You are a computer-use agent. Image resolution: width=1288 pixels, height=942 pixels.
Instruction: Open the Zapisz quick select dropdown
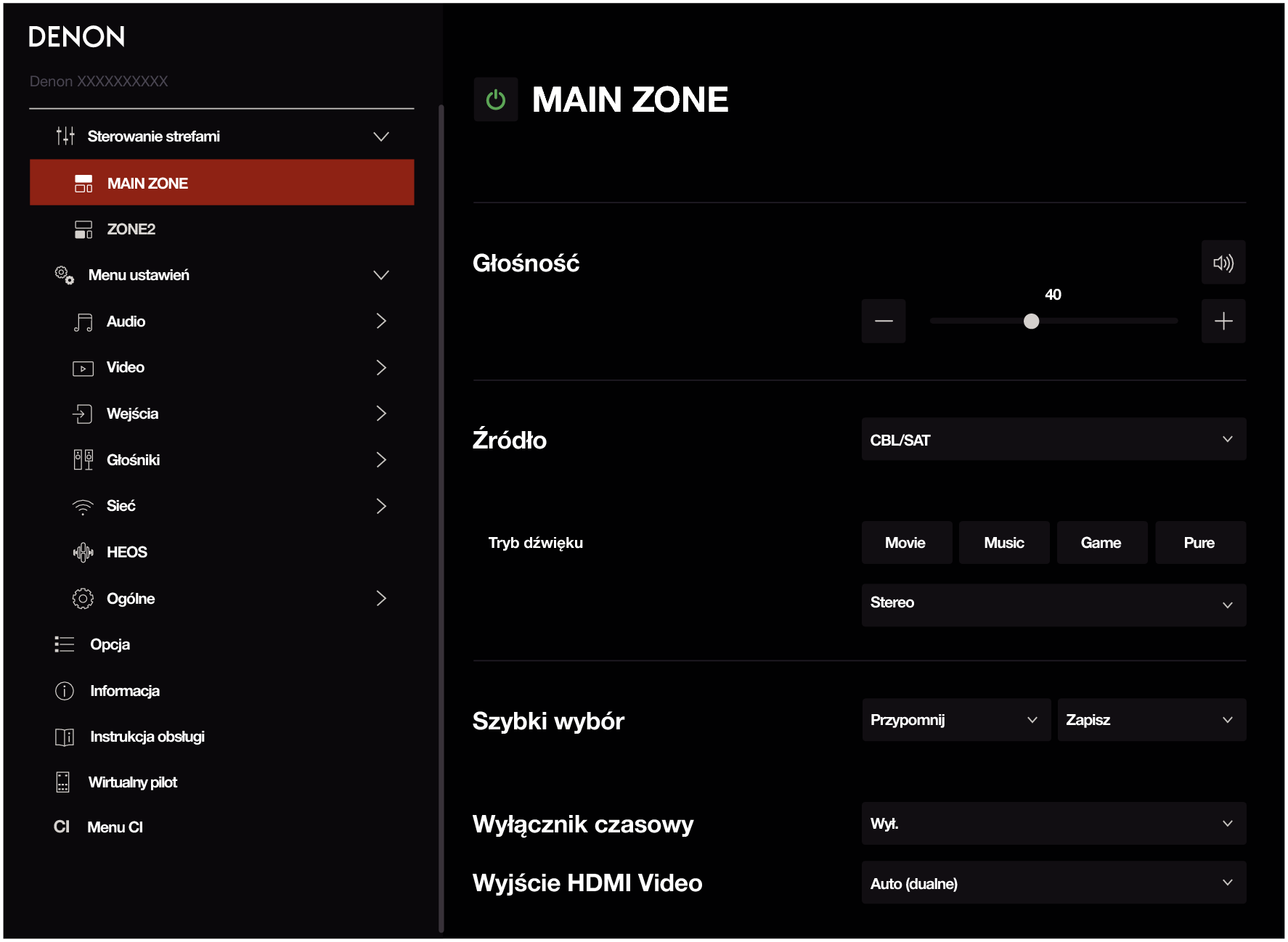[1152, 720]
